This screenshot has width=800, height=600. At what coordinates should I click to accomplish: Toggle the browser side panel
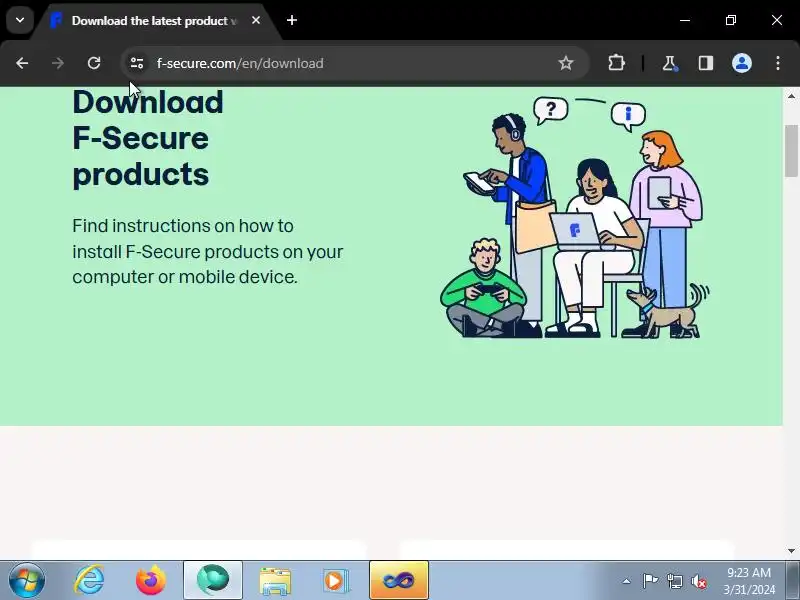coord(706,63)
